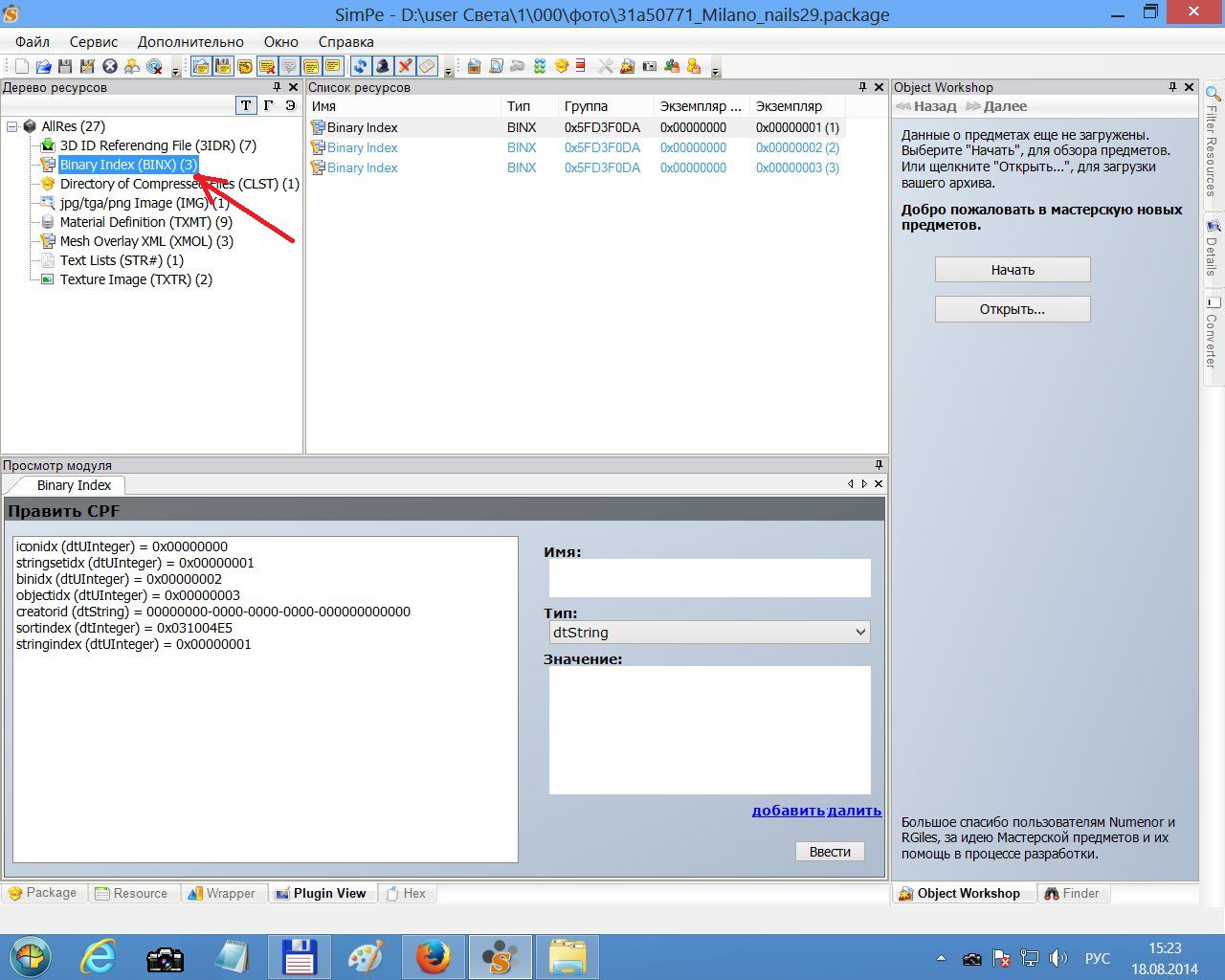Click the blue refresh arrows toolbar icon
The width and height of the screenshot is (1225, 980).
(x=360, y=66)
